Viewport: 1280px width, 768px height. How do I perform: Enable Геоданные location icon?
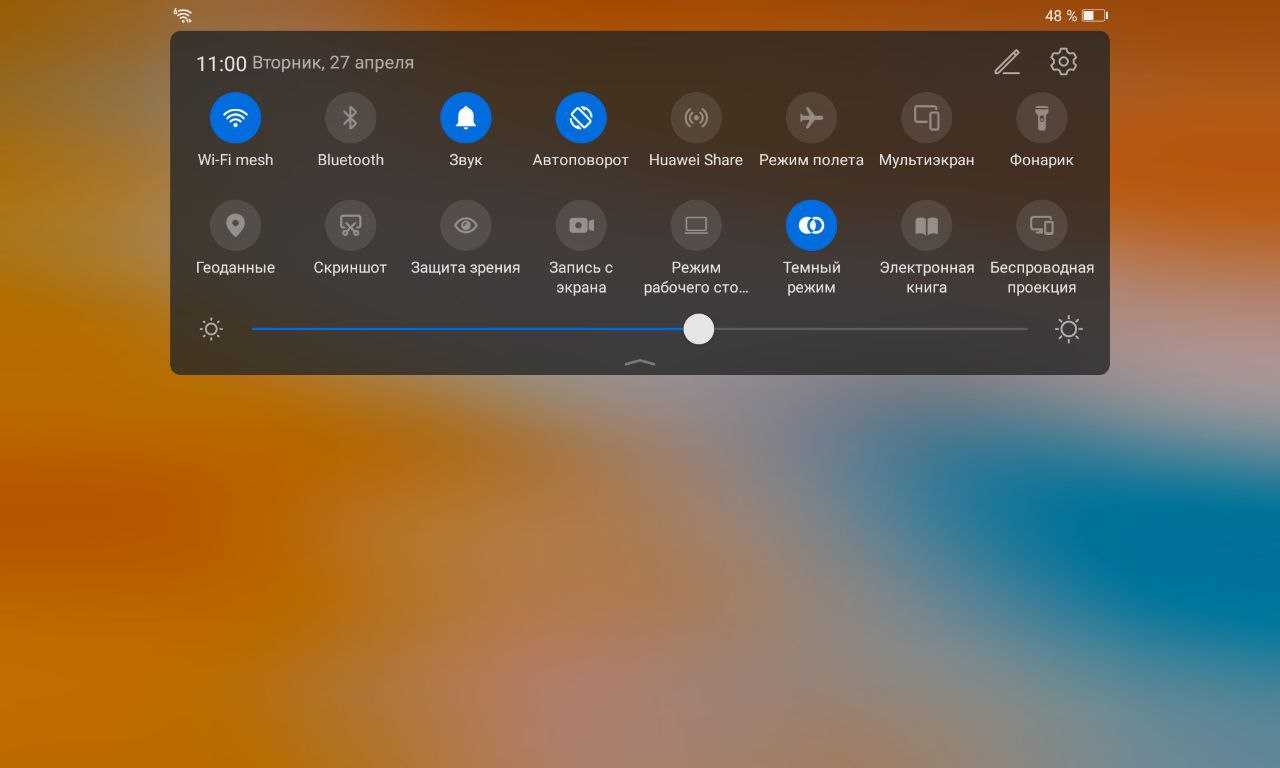tap(235, 226)
